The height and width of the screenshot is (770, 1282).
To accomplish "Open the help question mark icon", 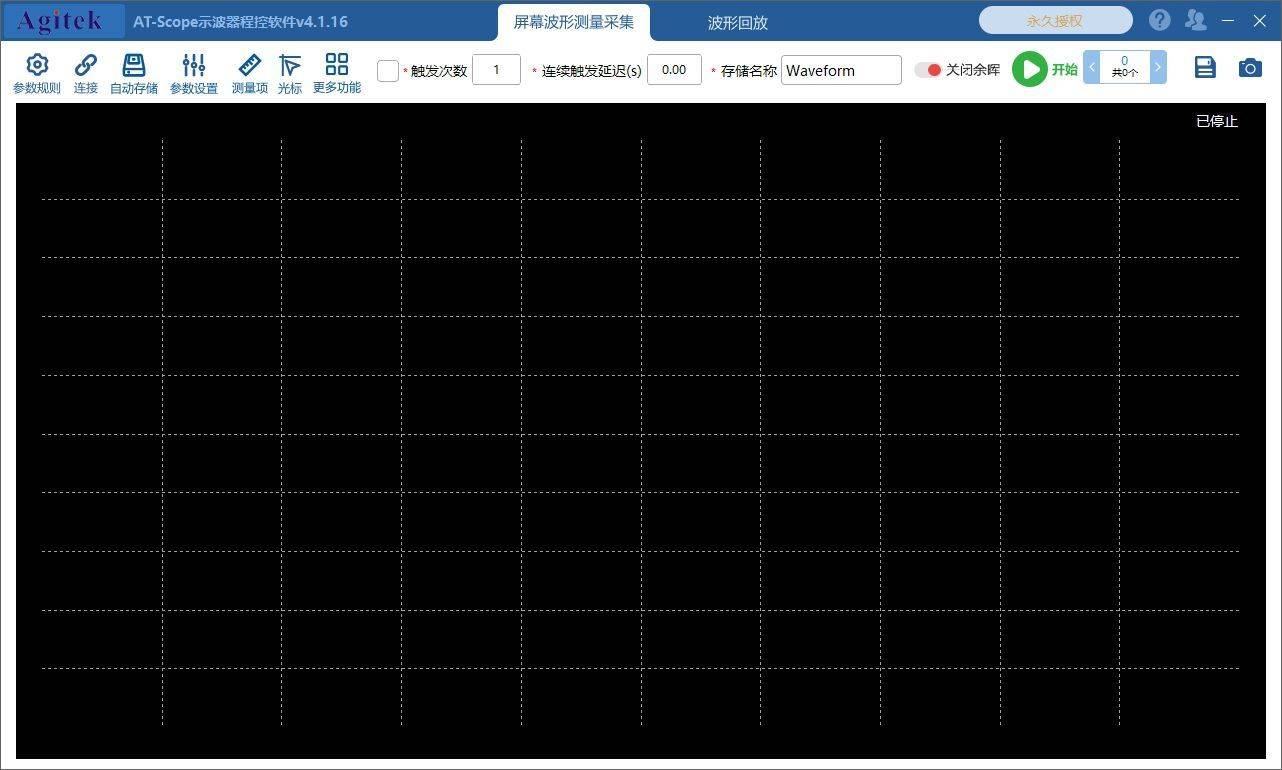I will pos(1159,20).
